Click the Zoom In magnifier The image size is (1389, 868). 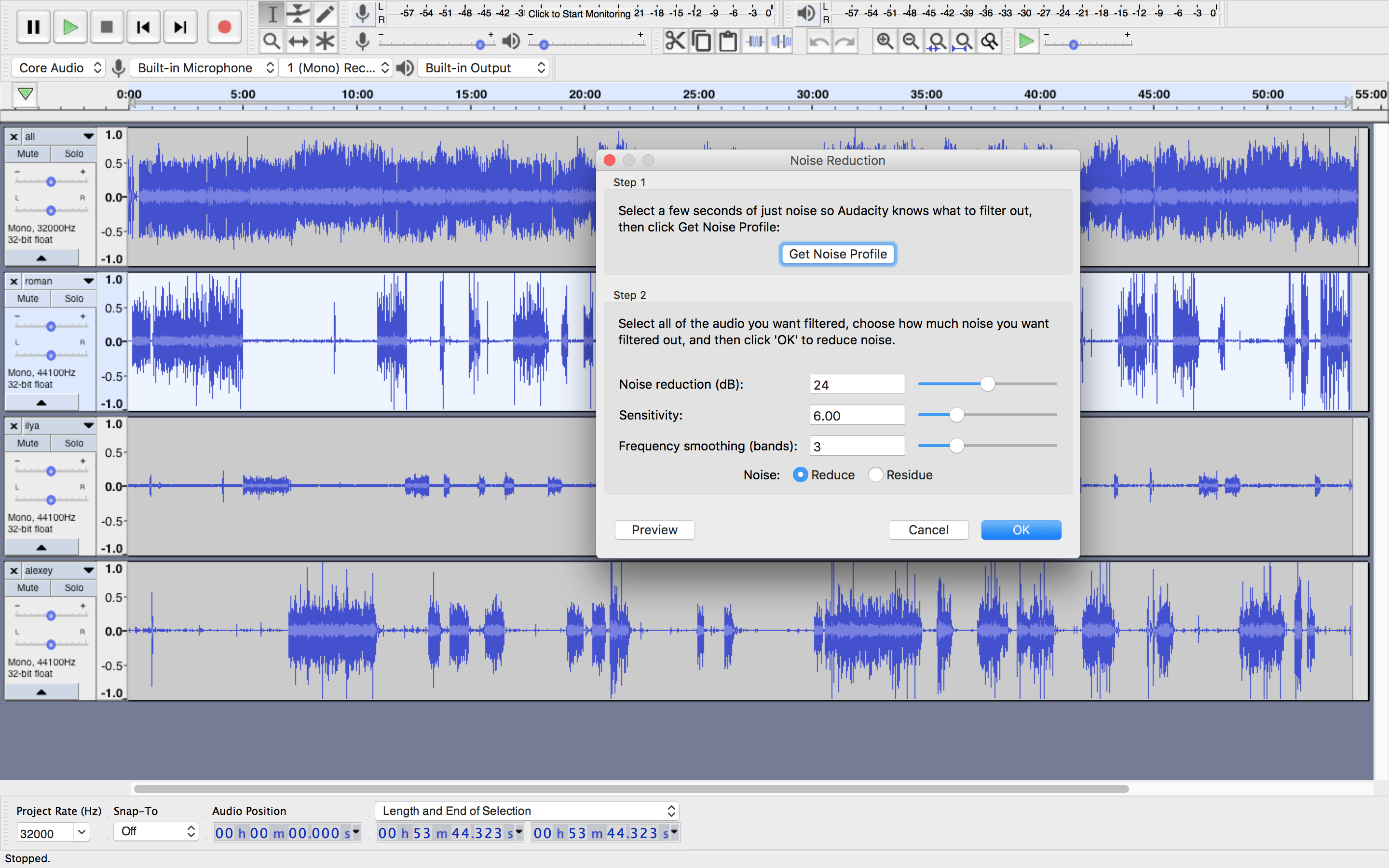[x=885, y=41]
